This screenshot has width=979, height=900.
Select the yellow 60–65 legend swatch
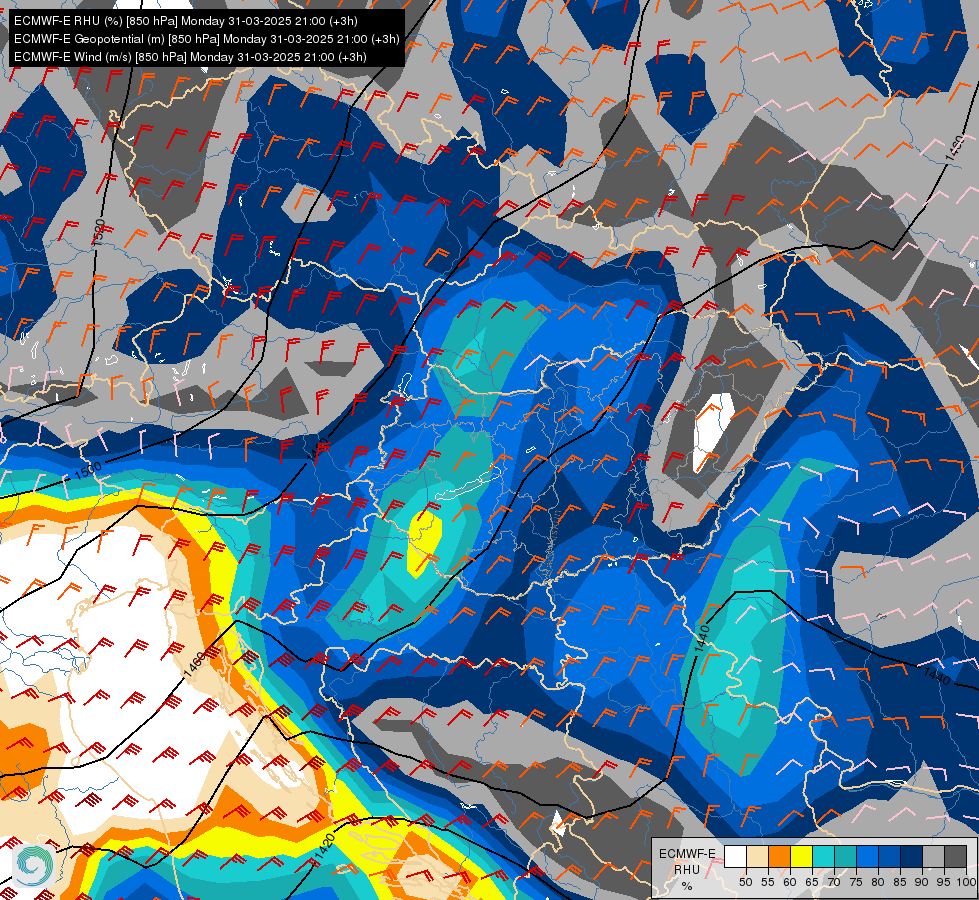(x=802, y=856)
